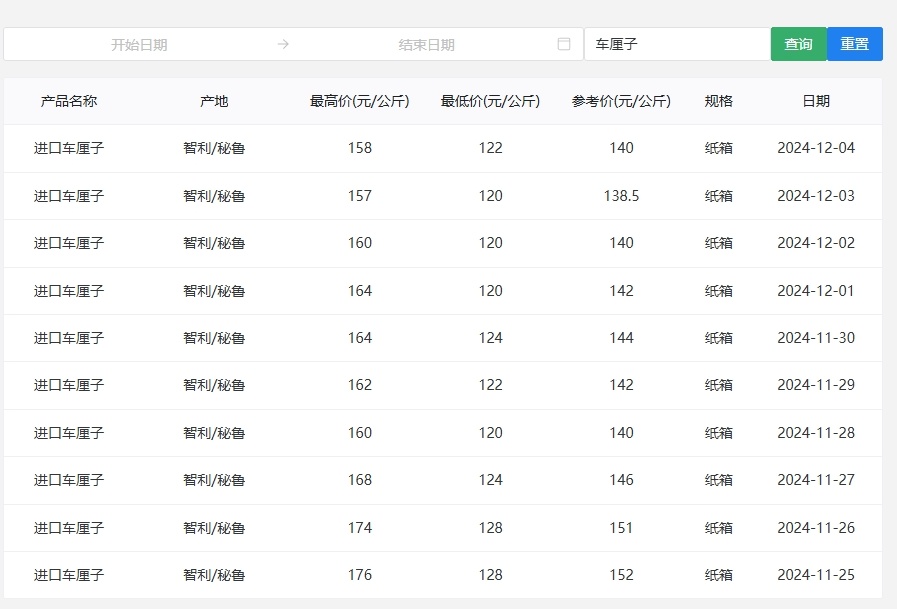Select the 参考价(元/公斤) column header

tap(621, 100)
